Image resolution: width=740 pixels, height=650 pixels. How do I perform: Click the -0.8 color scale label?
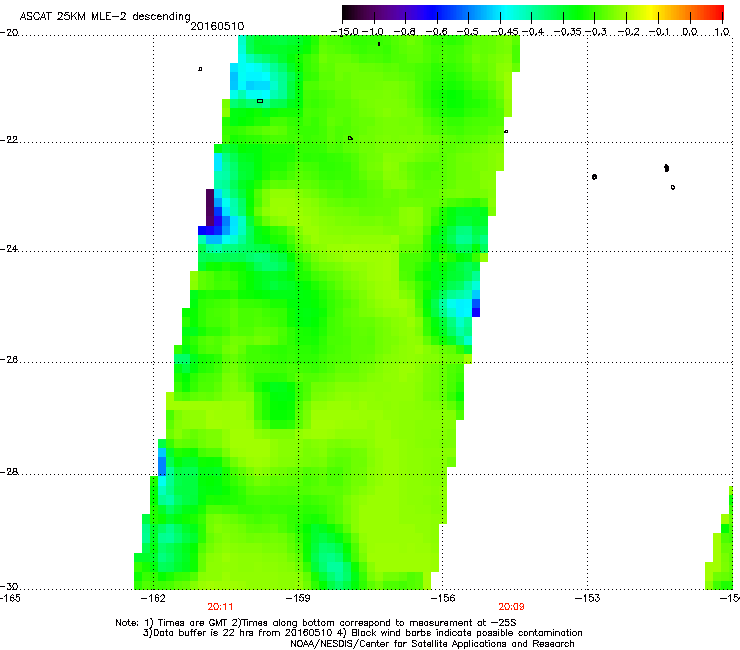(x=405, y=32)
